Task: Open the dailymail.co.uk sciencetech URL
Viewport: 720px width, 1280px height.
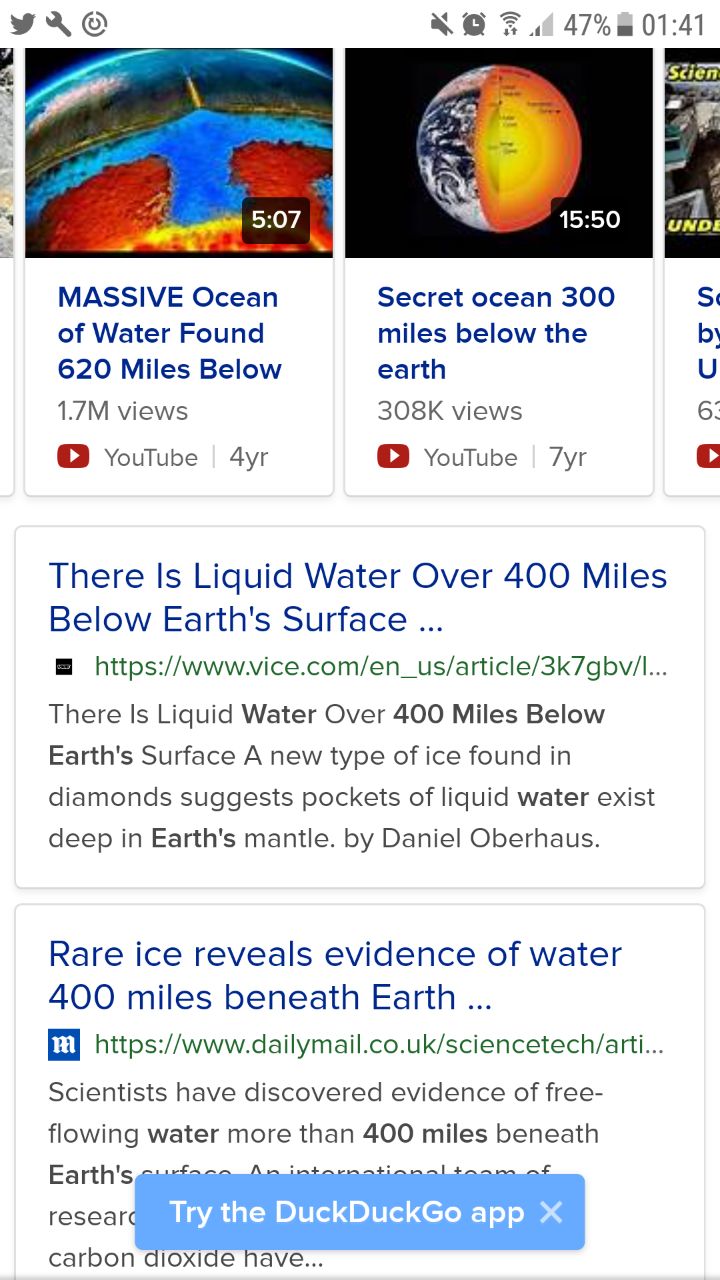Action: (379, 1045)
